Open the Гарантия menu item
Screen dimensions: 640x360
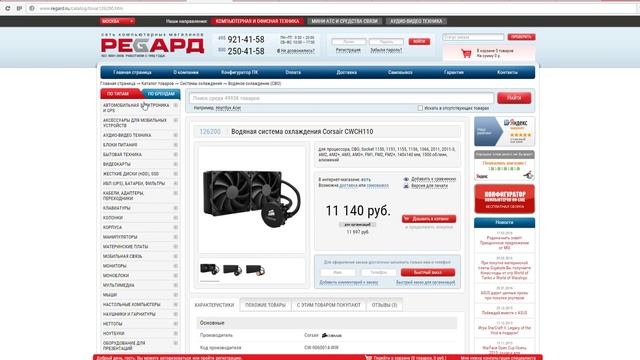453,72
